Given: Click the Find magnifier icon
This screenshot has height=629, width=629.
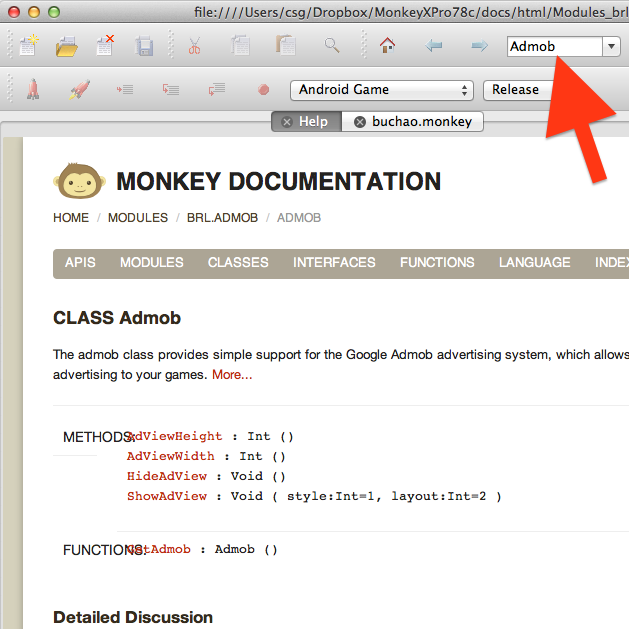Looking at the screenshot, I should (x=332, y=46).
